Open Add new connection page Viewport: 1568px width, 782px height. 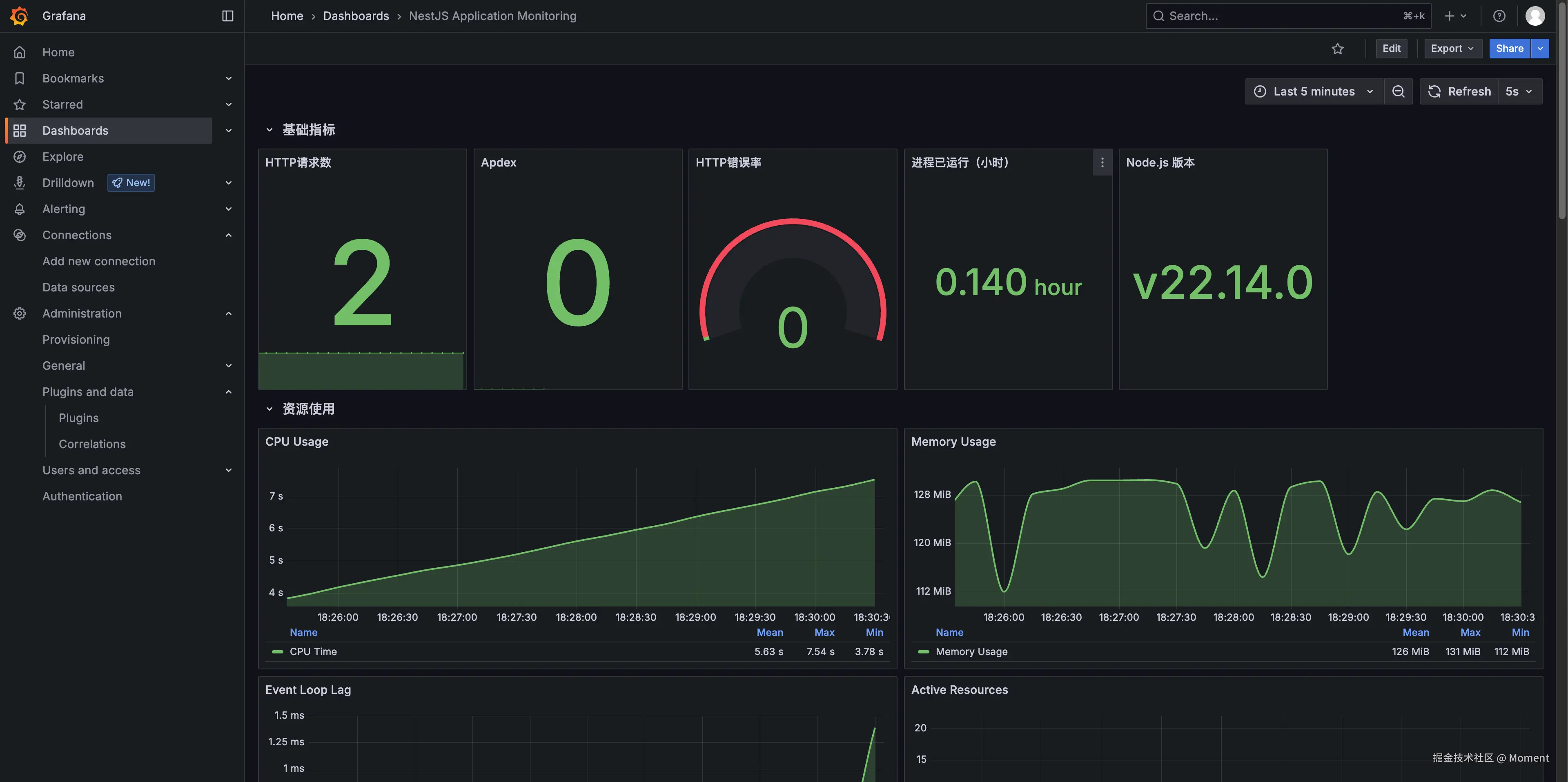(98, 261)
